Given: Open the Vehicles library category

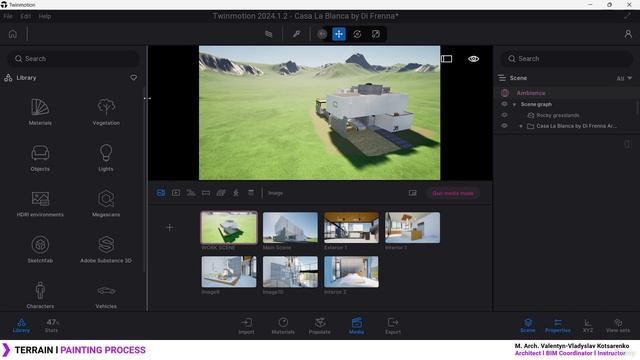Looking at the screenshot, I should pyautogui.click(x=106, y=295).
